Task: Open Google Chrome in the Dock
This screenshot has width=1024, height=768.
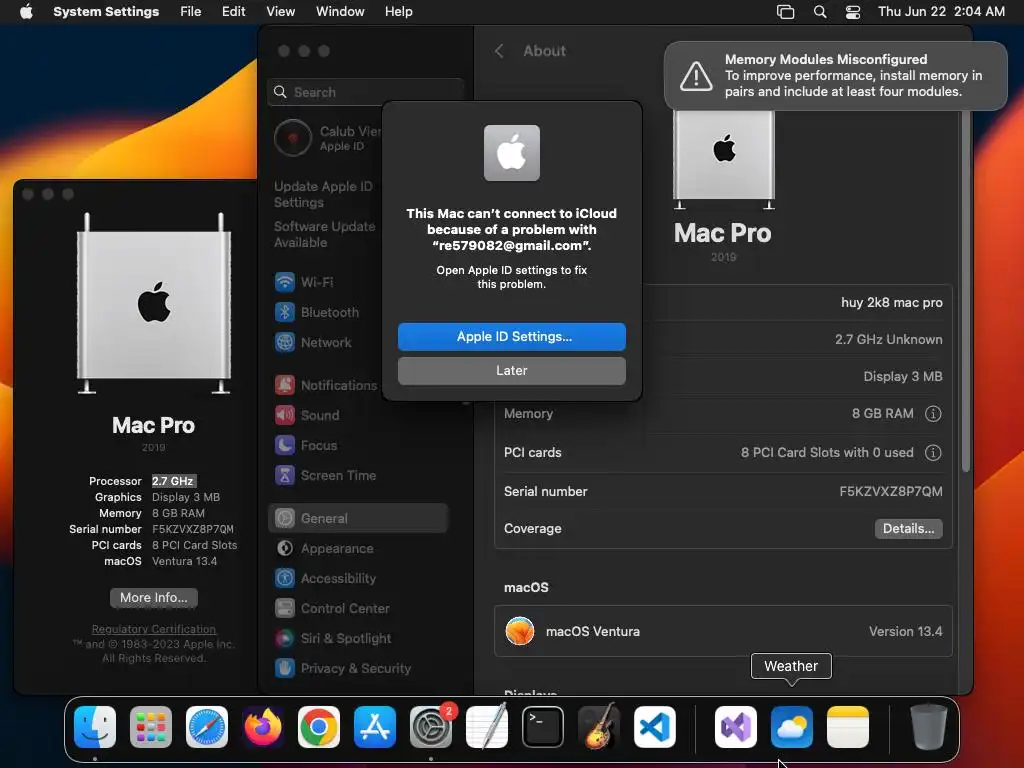Action: (x=319, y=727)
